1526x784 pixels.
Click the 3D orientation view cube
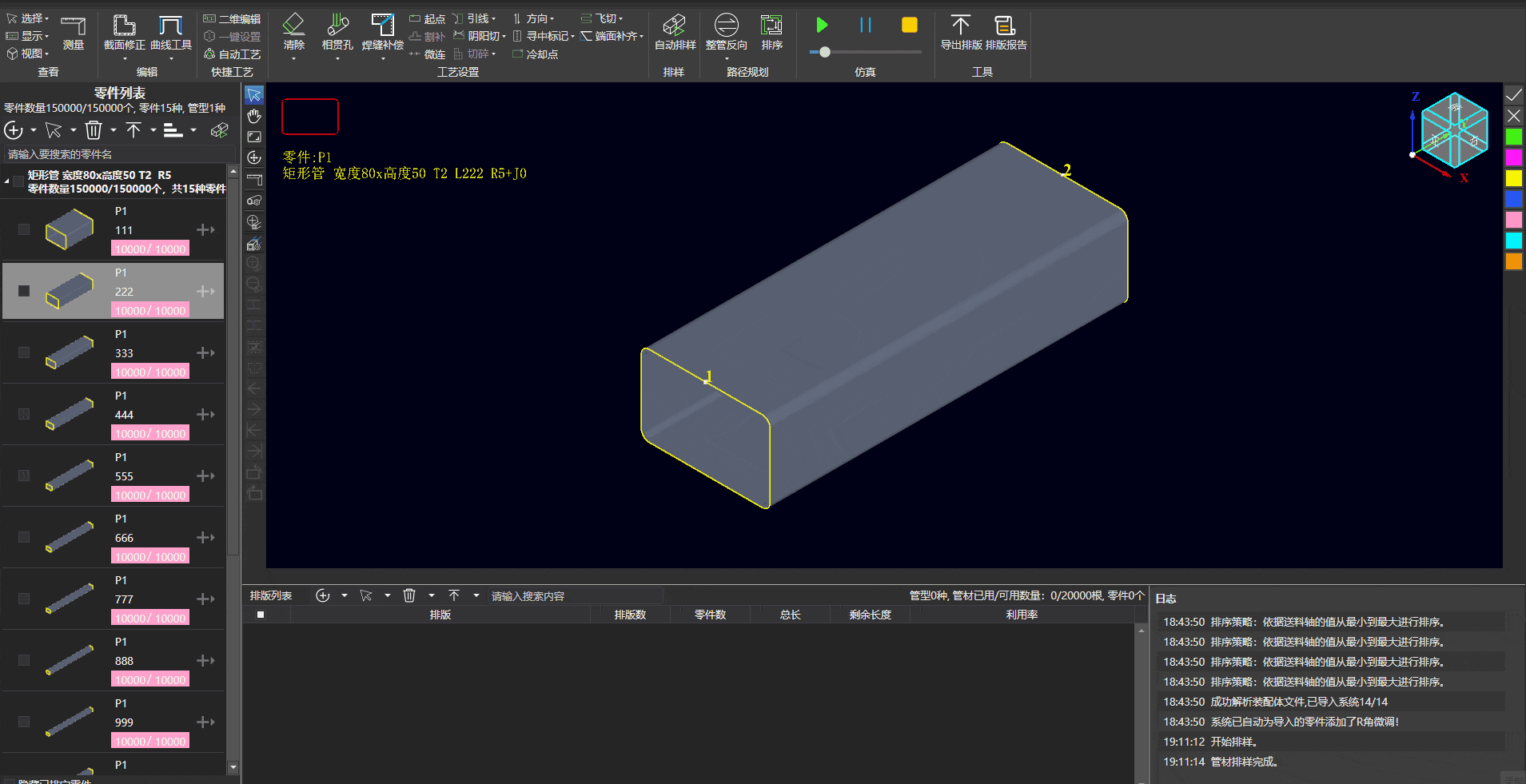coord(1454,130)
